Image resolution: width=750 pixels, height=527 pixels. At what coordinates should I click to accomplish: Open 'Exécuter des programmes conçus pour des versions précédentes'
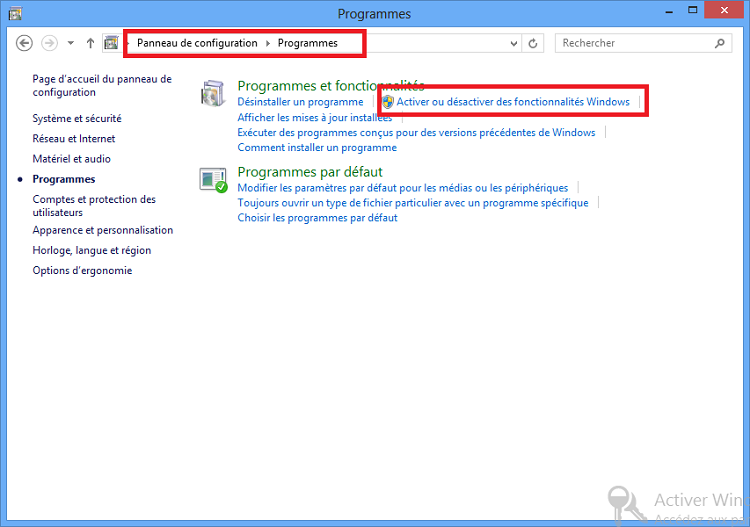tap(416, 132)
